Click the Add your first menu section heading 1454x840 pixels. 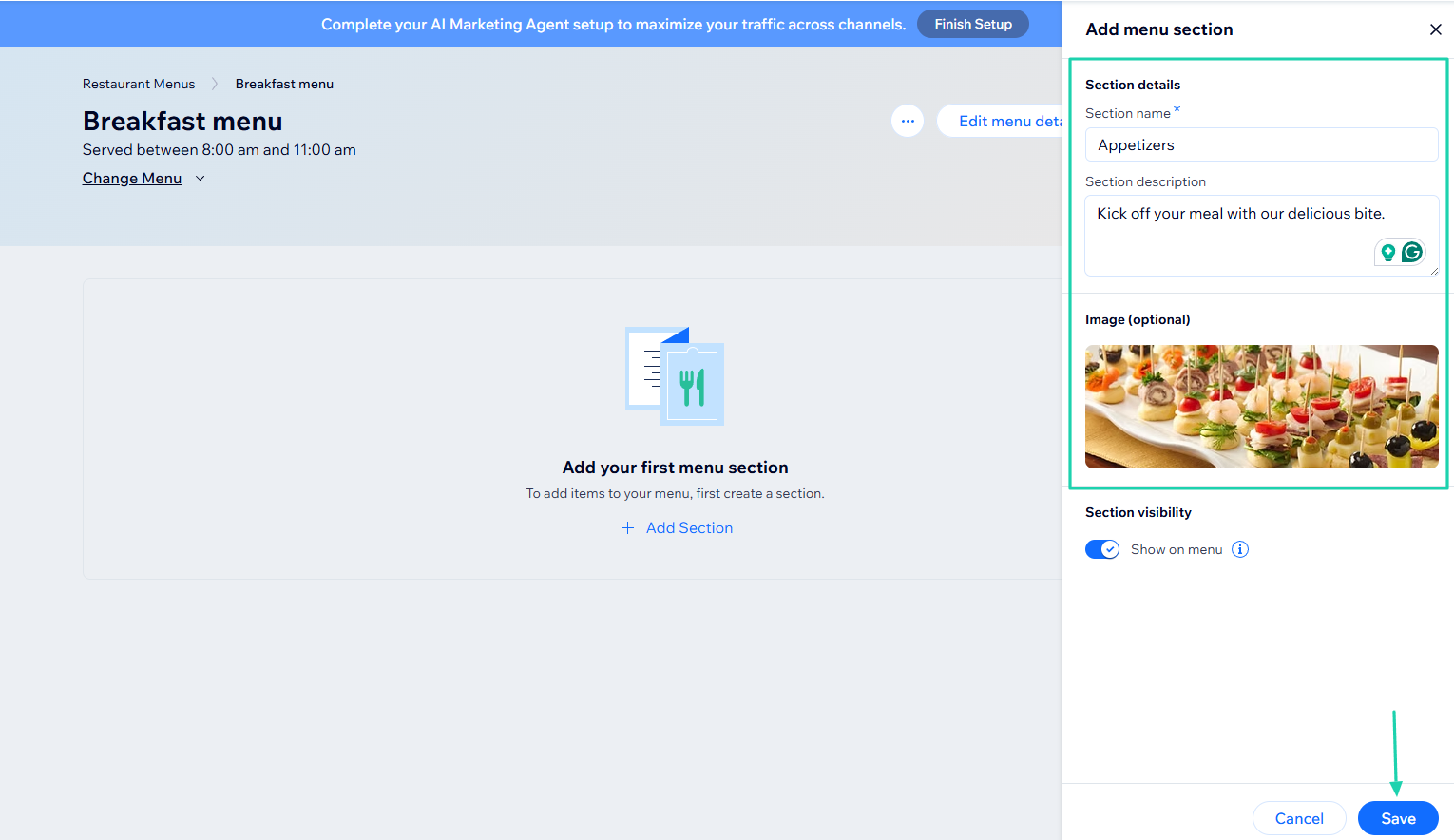coord(675,468)
